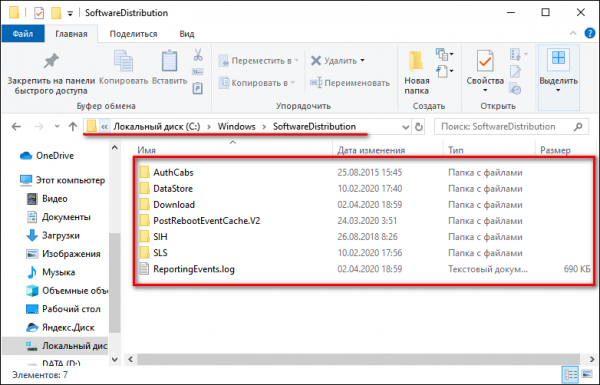Click the help question mark icon
The height and width of the screenshot is (385, 600).
(x=590, y=33)
